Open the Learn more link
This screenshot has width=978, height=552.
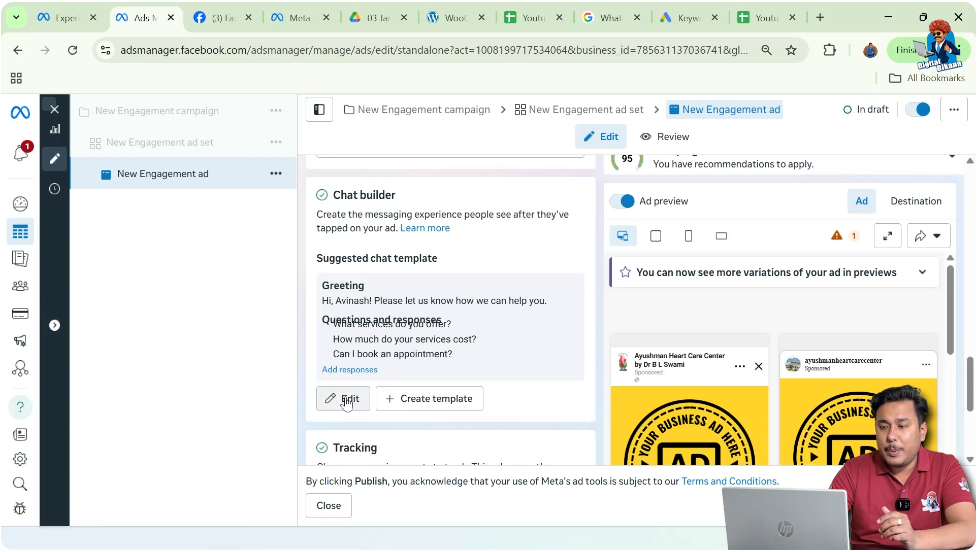[x=425, y=228]
